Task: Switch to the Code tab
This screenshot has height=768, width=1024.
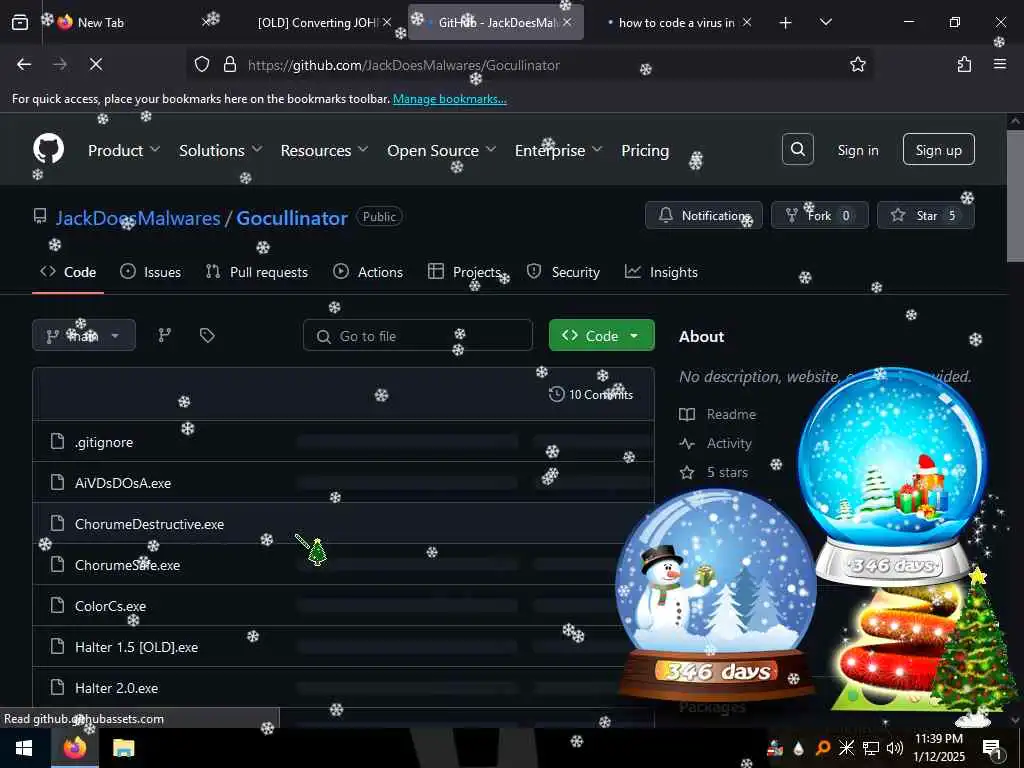Action: (68, 272)
